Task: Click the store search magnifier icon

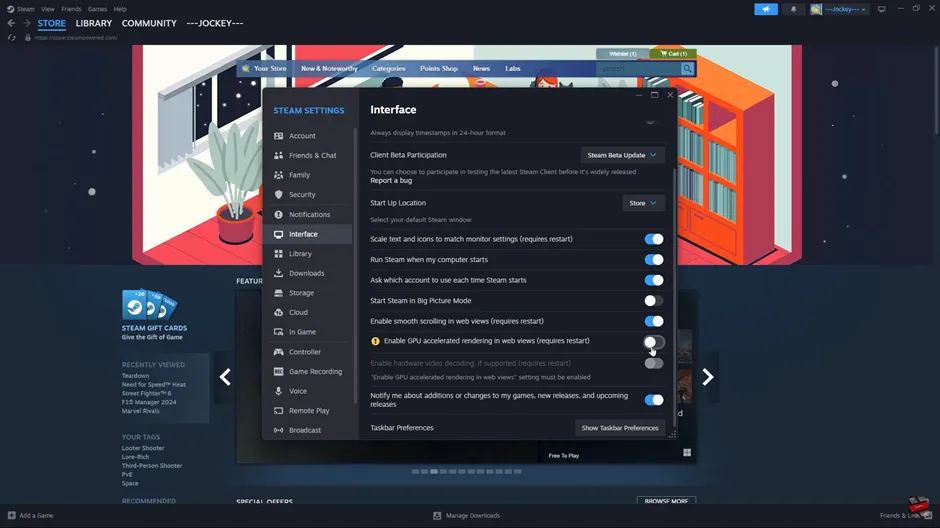Action: 687,69
